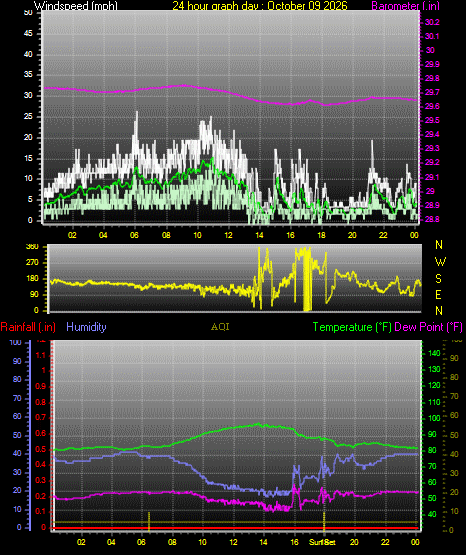Select the 35 windspeed scale value
Image resolution: width=466 pixels, height=555 pixels.
(28, 75)
